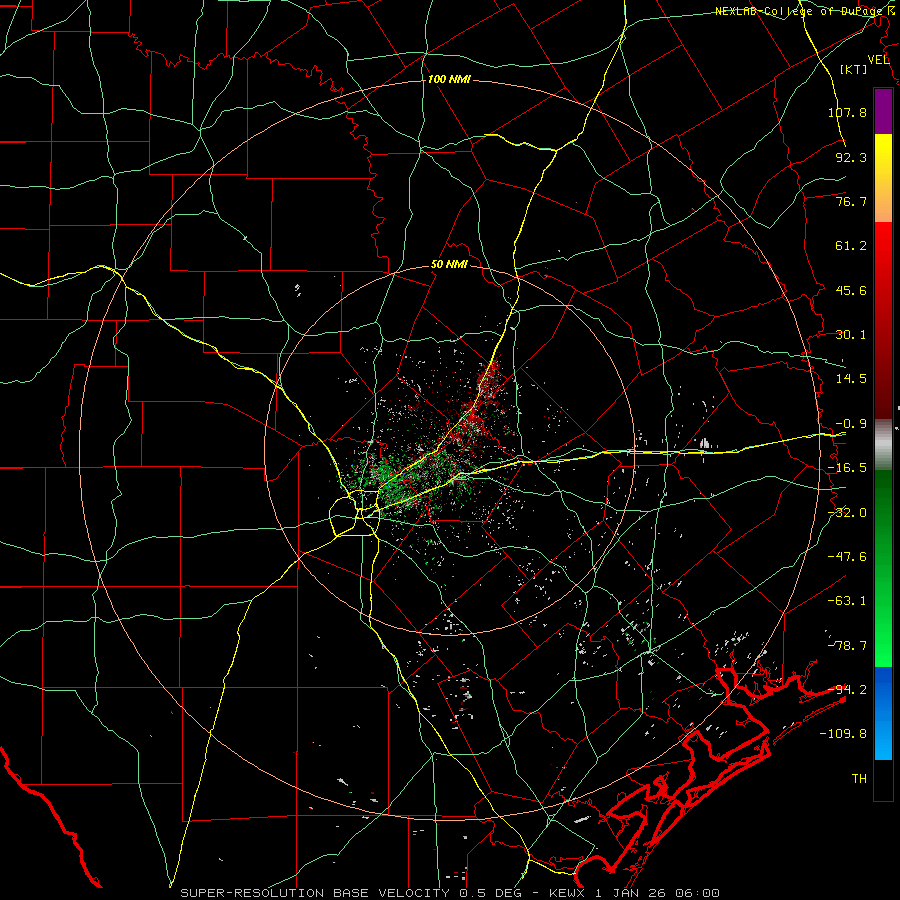Click the [KT] units label
Screen dimensions: 900x900
[854, 69]
